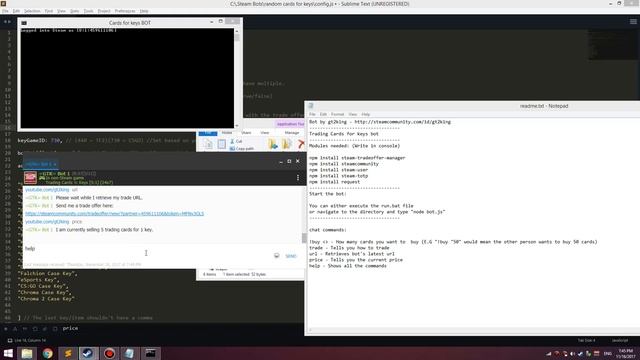Click Bot 1 avatar in Steam chat
The image size is (640, 360).
30,178
